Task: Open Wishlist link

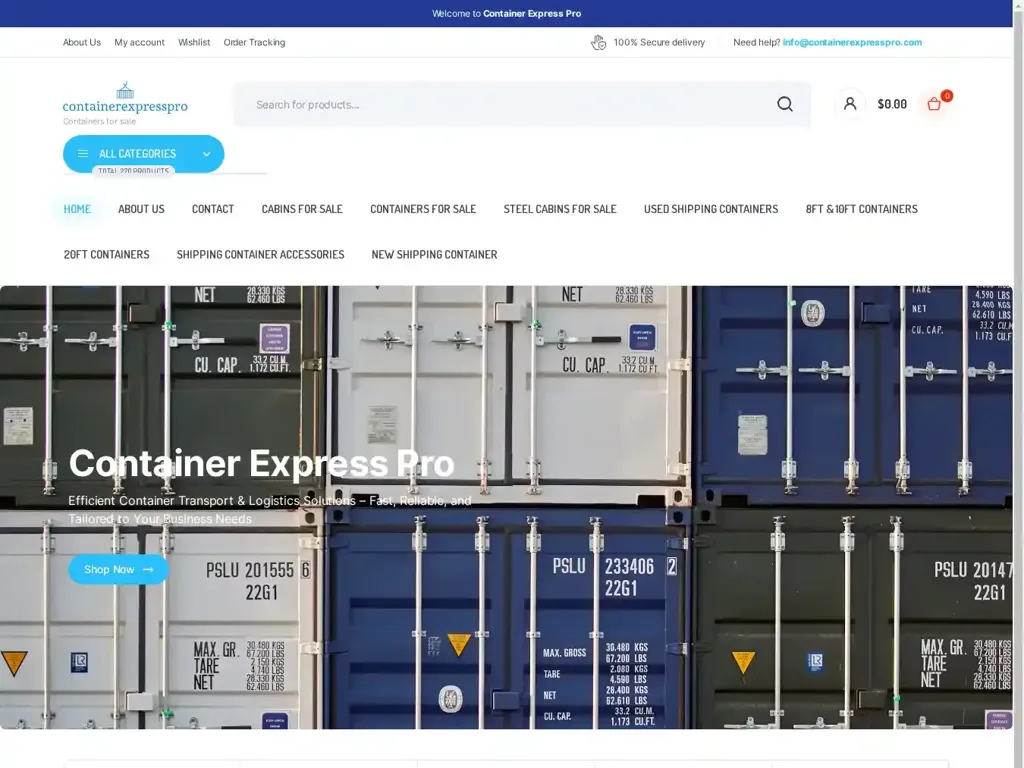Action: 194,42
